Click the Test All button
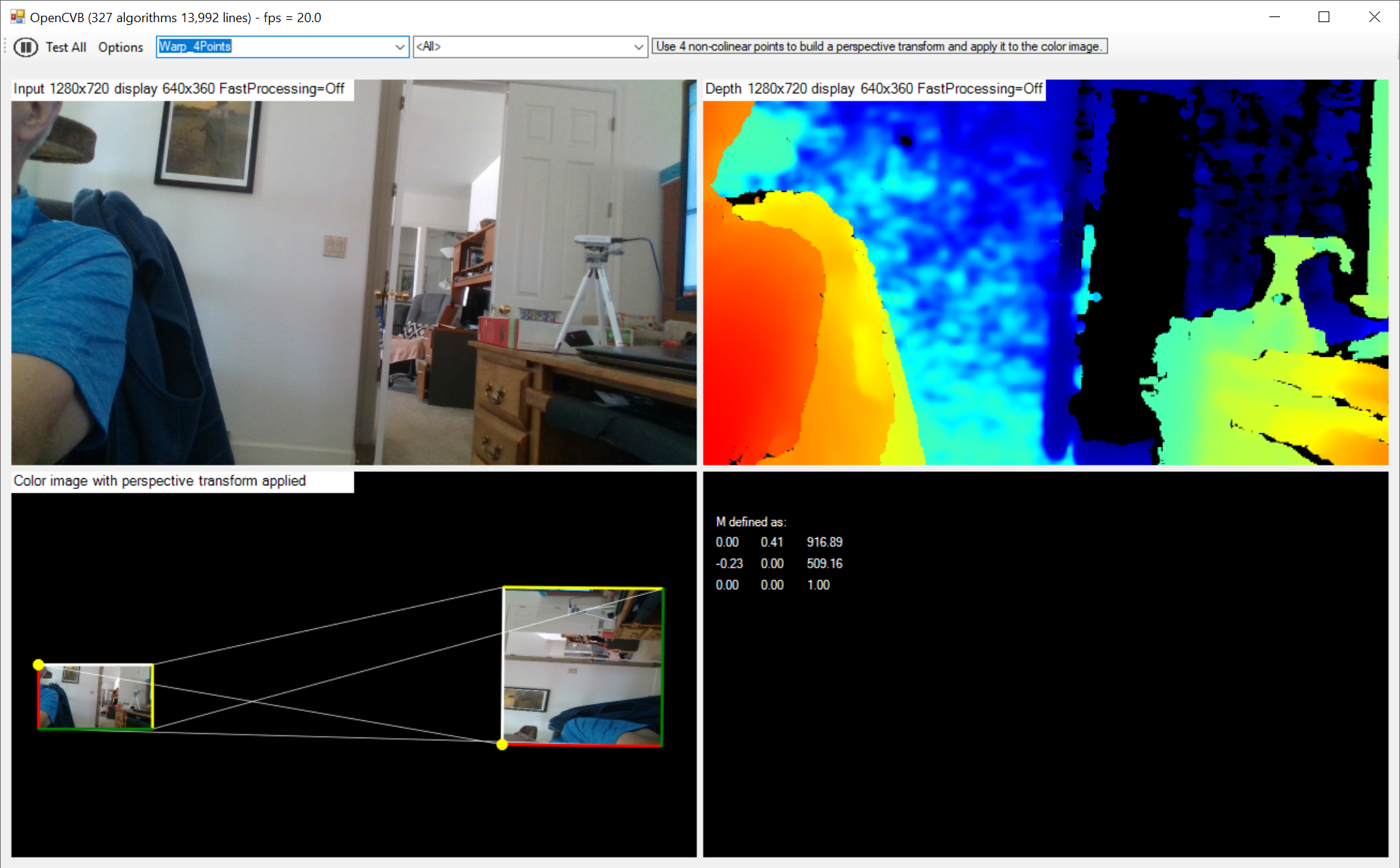The height and width of the screenshot is (868, 1400). pyautogui.click(x=66, y=47)
